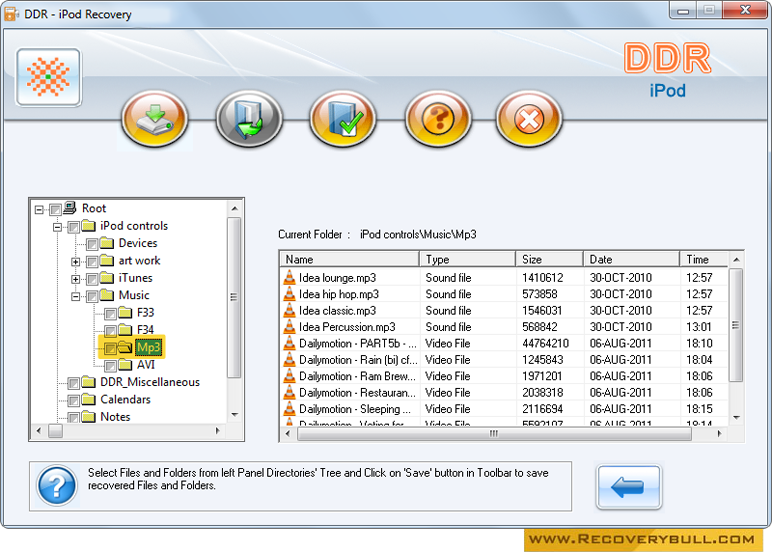Click the Root computer icon in tree
The height and width of the screenshot is (552, 772).
click(70, 207)
